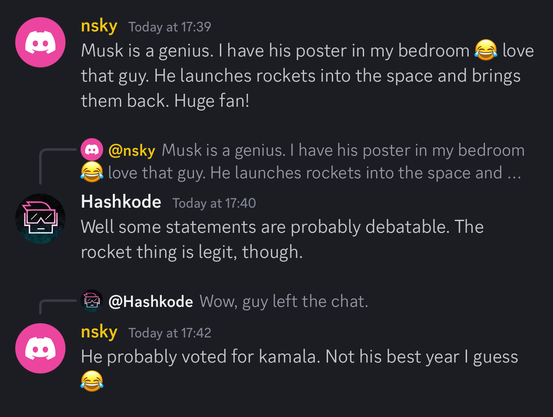Click the 'Today at 17:39' timestamp

(170, 27)
